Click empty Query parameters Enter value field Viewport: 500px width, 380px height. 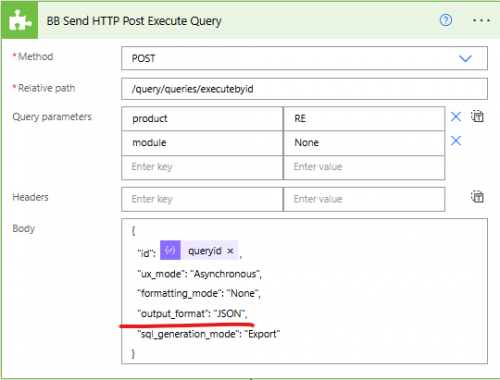(364, 167)
